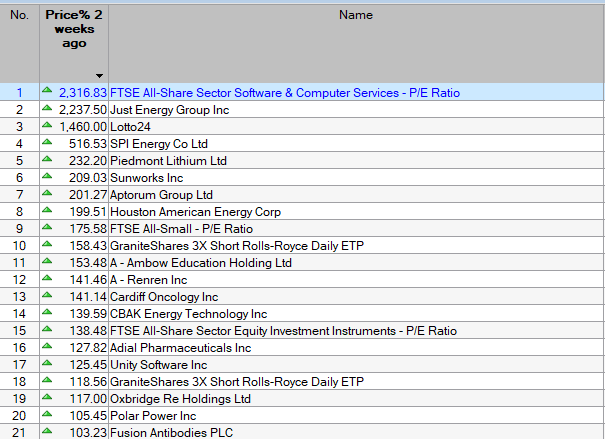Select Adial Pharmaceuticals Inc

(x=181, y=347)
